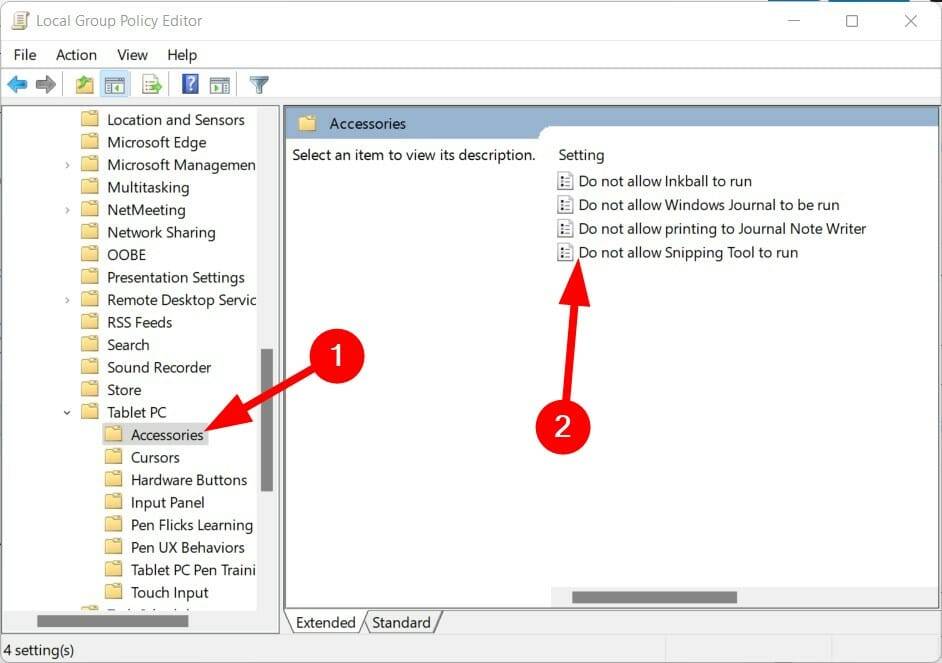Screen dimensions: 942x663
Task: Select Pen UX Behaviors tree item
Action: pyautogui.click(x=187, y=547)
